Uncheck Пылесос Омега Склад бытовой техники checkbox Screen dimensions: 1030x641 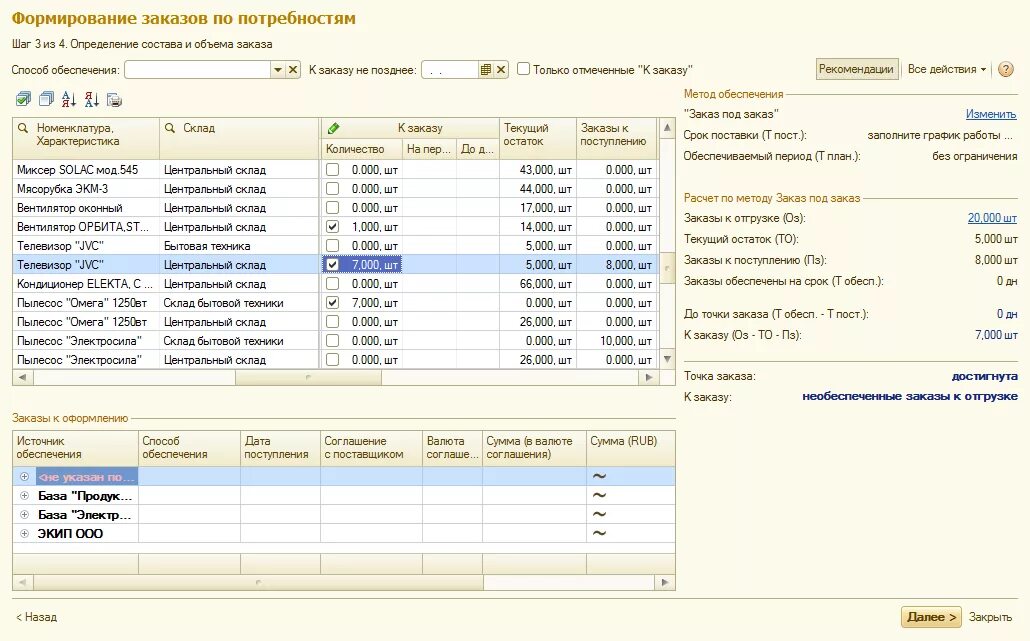coord(332,303)
